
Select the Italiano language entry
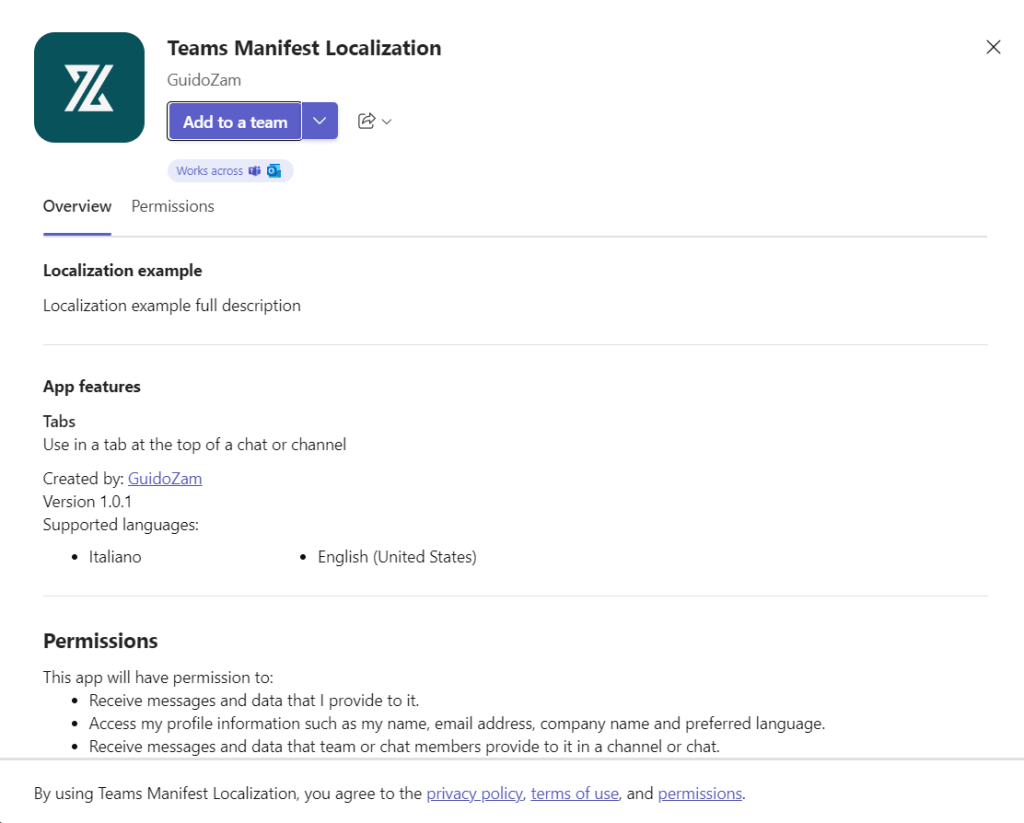(x=115, y=557)
